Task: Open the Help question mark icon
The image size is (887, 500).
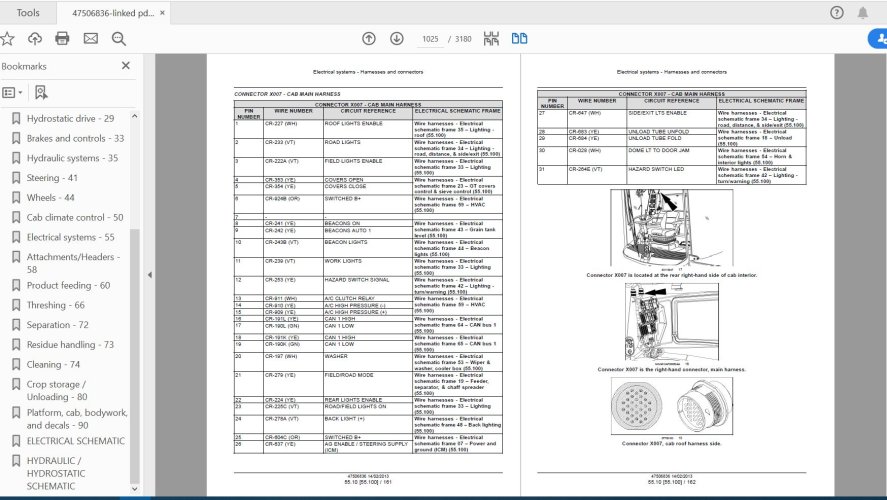Action: tap(837, 12)
